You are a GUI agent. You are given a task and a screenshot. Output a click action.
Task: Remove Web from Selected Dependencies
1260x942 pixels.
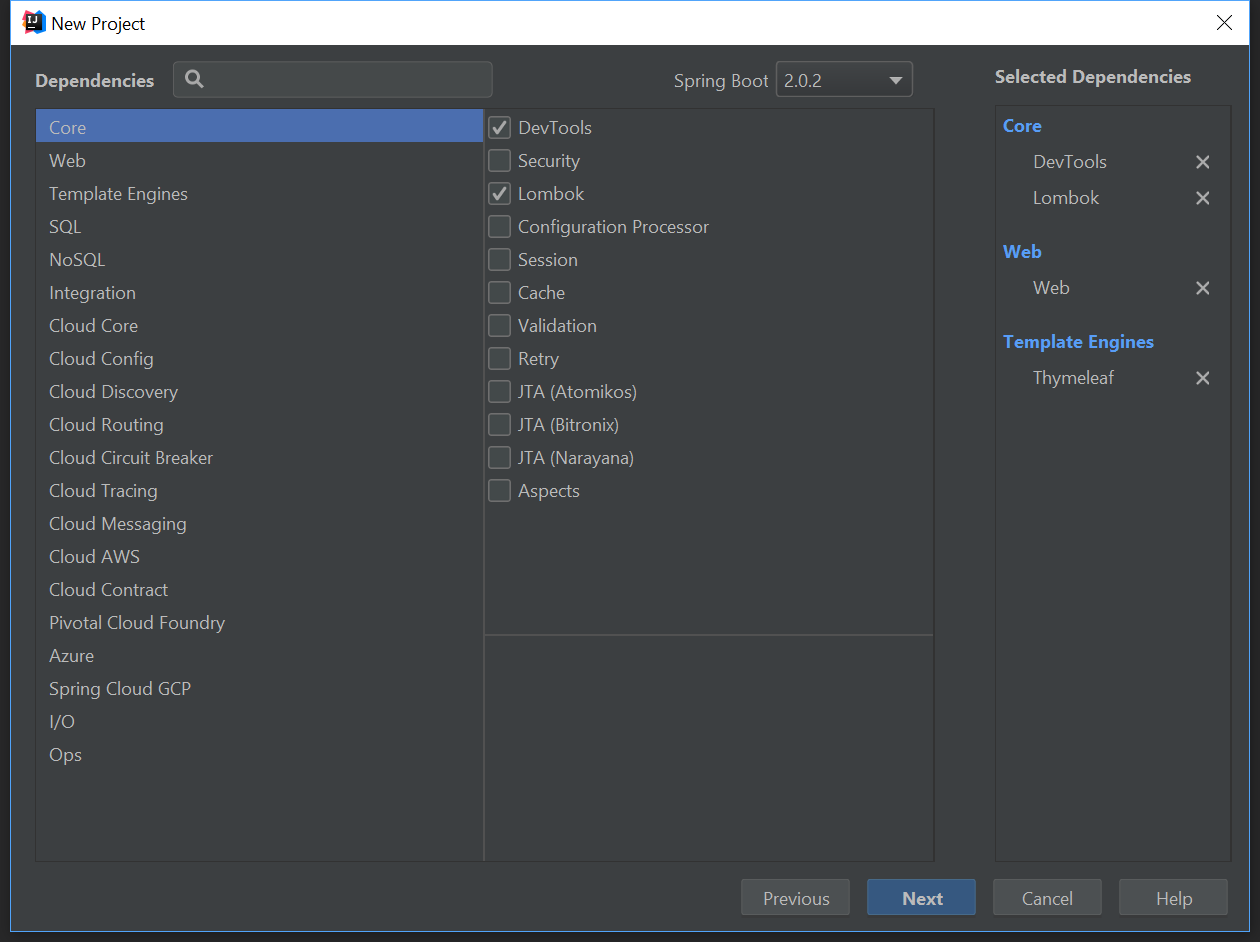1203,288
